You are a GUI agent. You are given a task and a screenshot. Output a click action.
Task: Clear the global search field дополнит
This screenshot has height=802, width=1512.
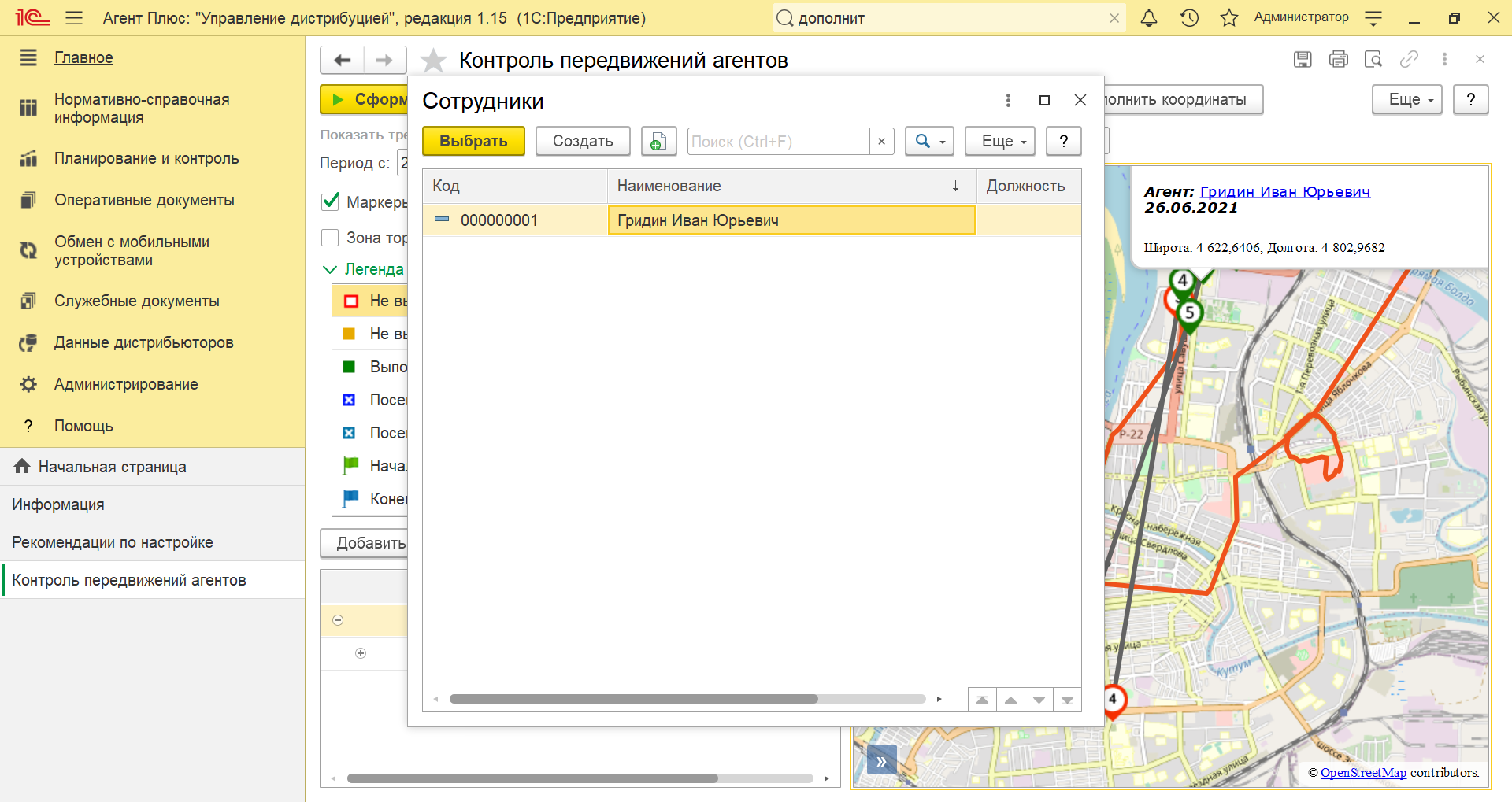1114,18
